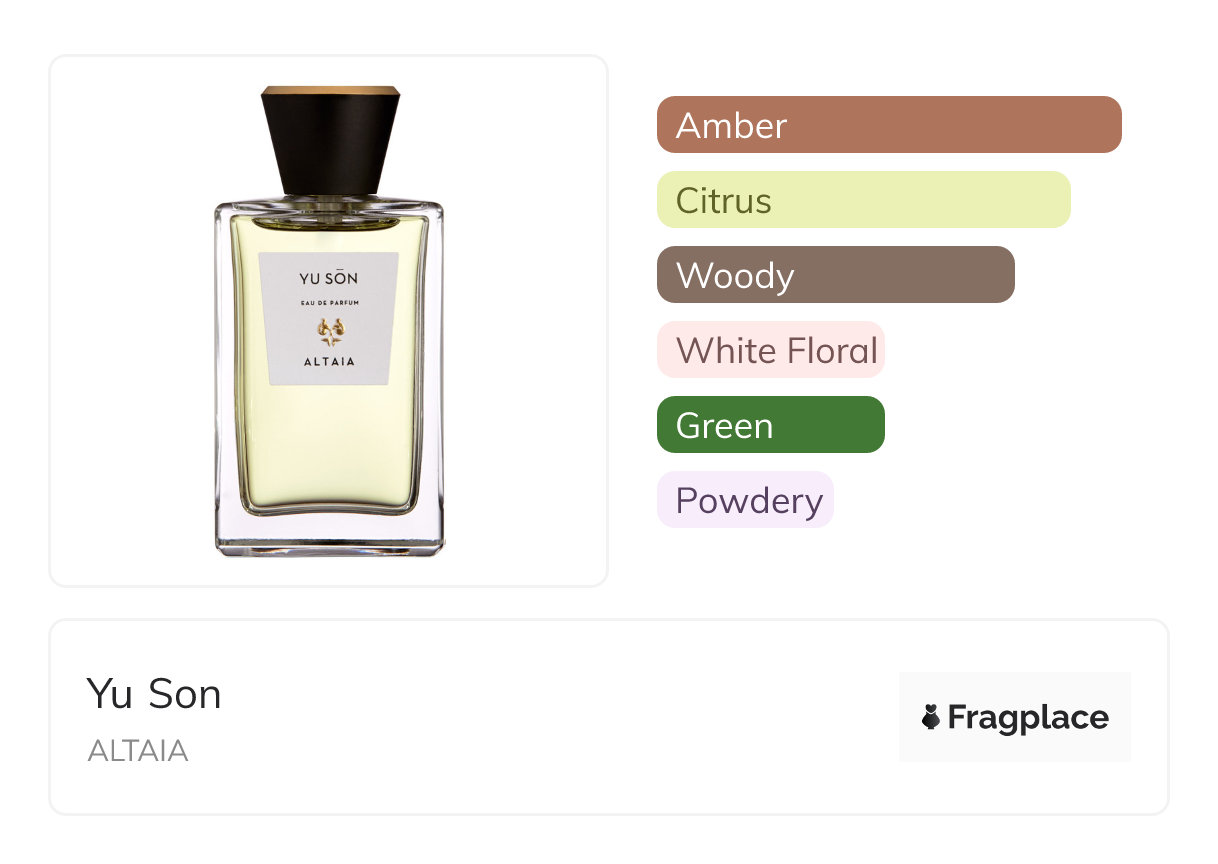Click the gold rim atop the bottle cap
The height and width of the screenshot is (864, 1218).
tap(331, 91)
